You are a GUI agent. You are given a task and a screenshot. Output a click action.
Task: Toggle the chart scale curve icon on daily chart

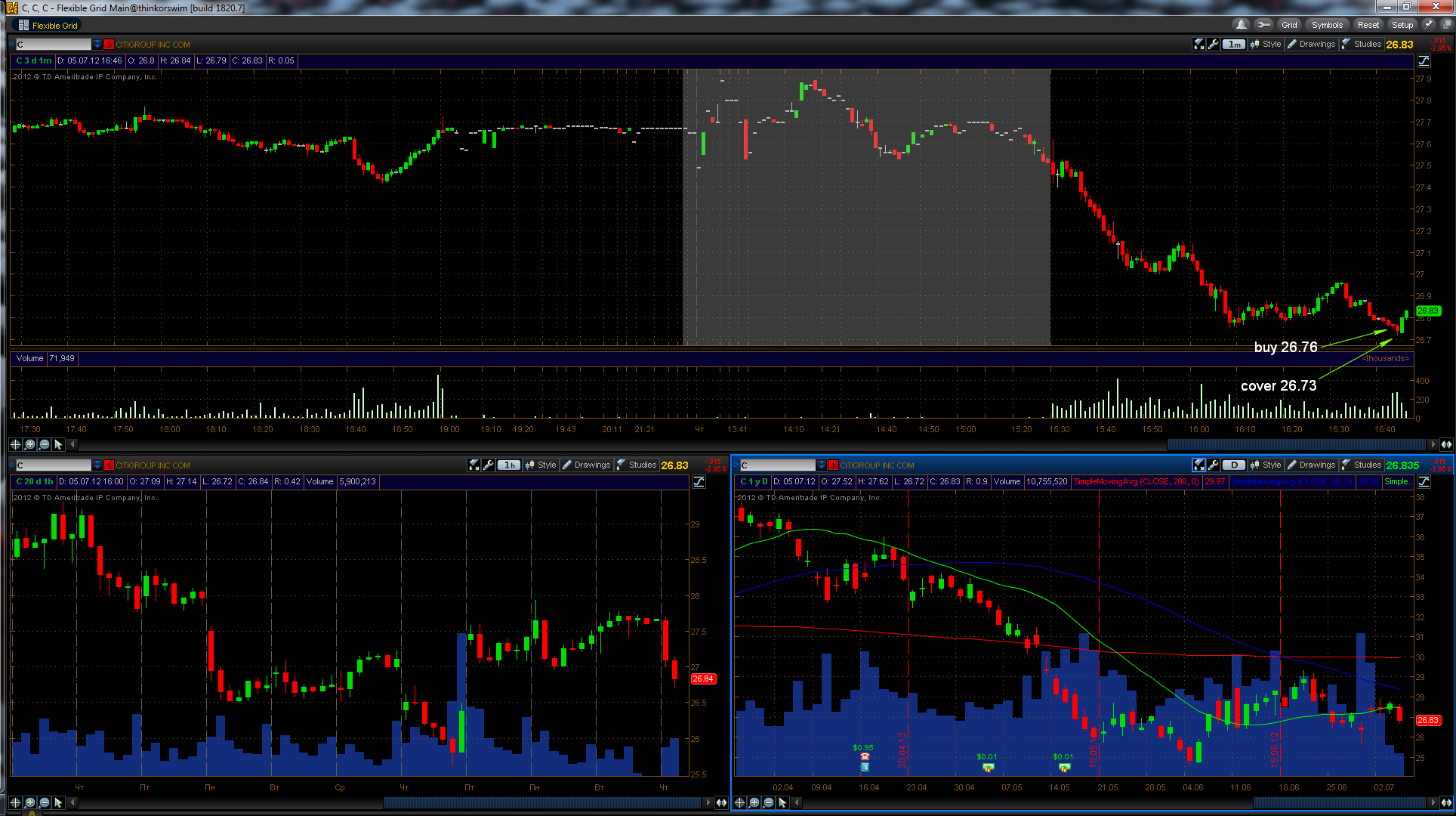1424,482
